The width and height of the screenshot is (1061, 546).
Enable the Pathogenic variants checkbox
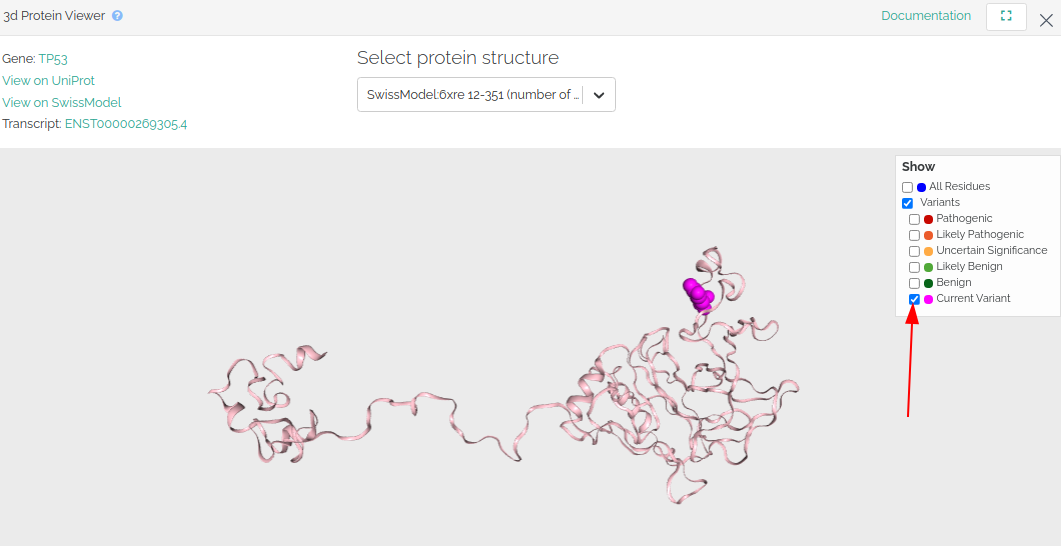click(x=914, y=219)
